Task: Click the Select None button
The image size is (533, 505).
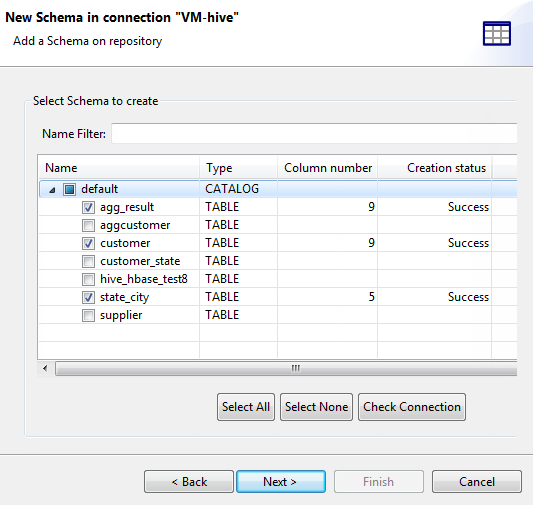Action: click(316, 407)
